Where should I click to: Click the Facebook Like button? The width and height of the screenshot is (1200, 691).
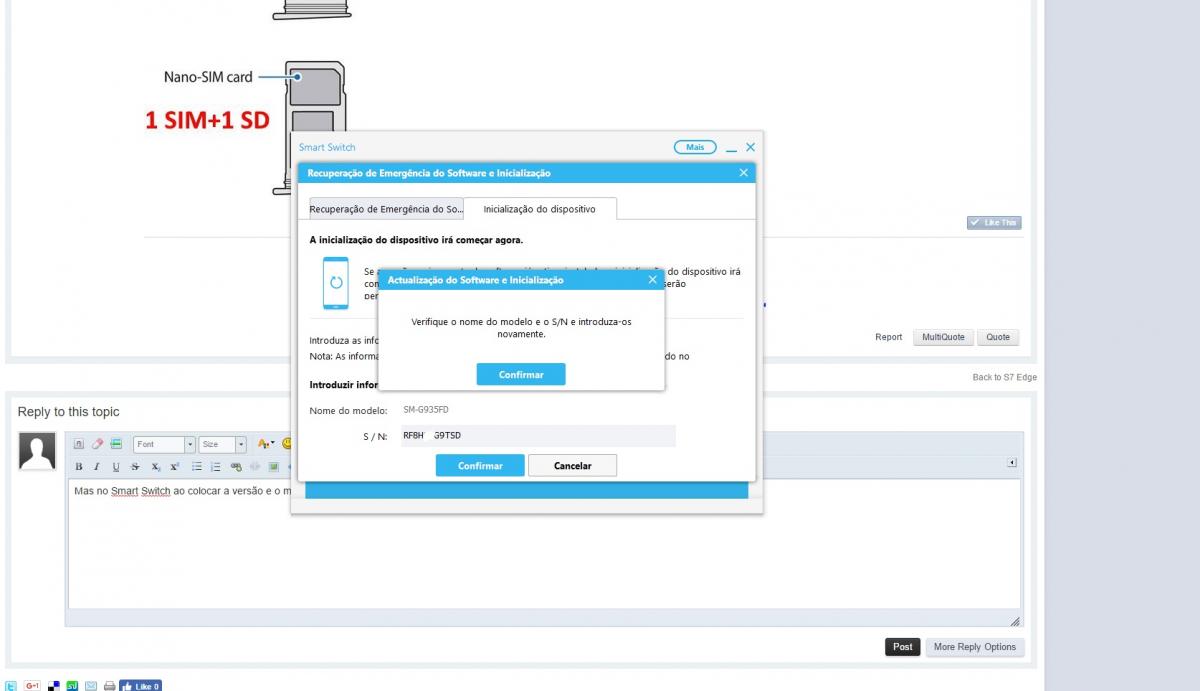[x=140, y=685]
